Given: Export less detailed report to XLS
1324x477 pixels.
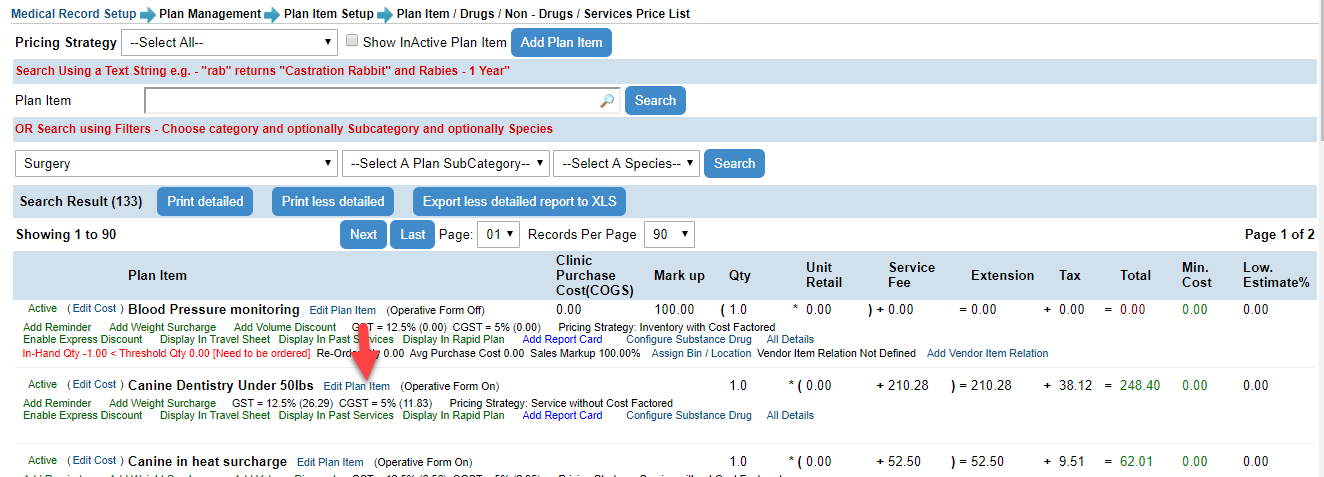Looking at the screenshot, I should click(x=519, y=201).
